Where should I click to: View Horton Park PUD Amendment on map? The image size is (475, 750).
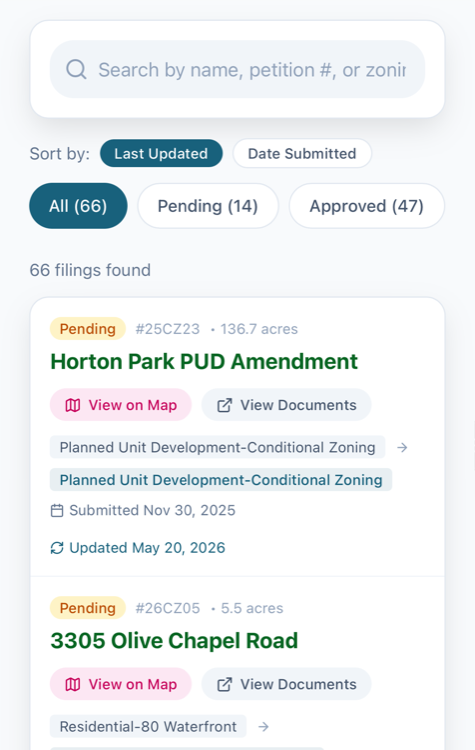[121, 405]
